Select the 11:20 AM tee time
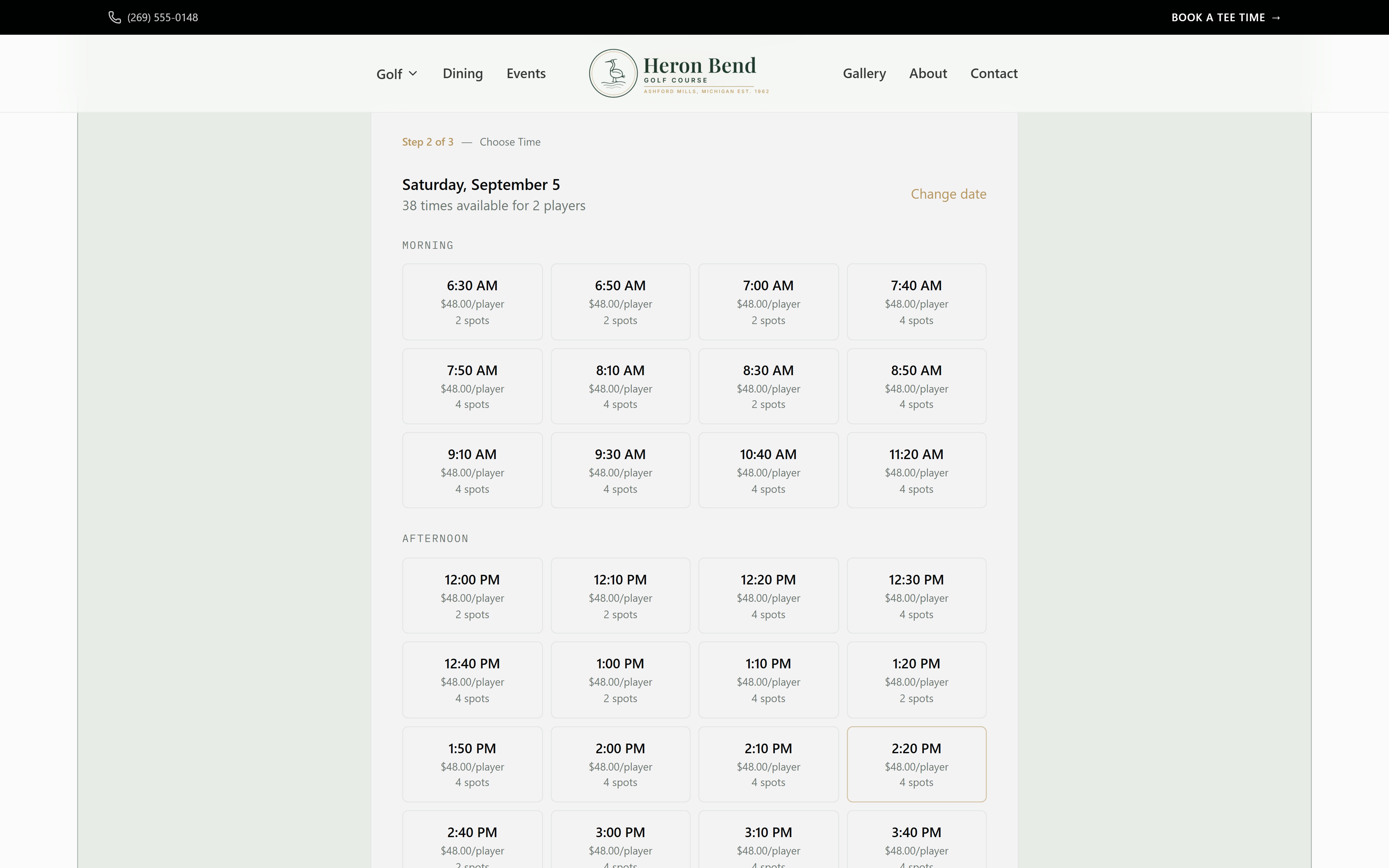 pyautogui.click(x=917, y=470)
